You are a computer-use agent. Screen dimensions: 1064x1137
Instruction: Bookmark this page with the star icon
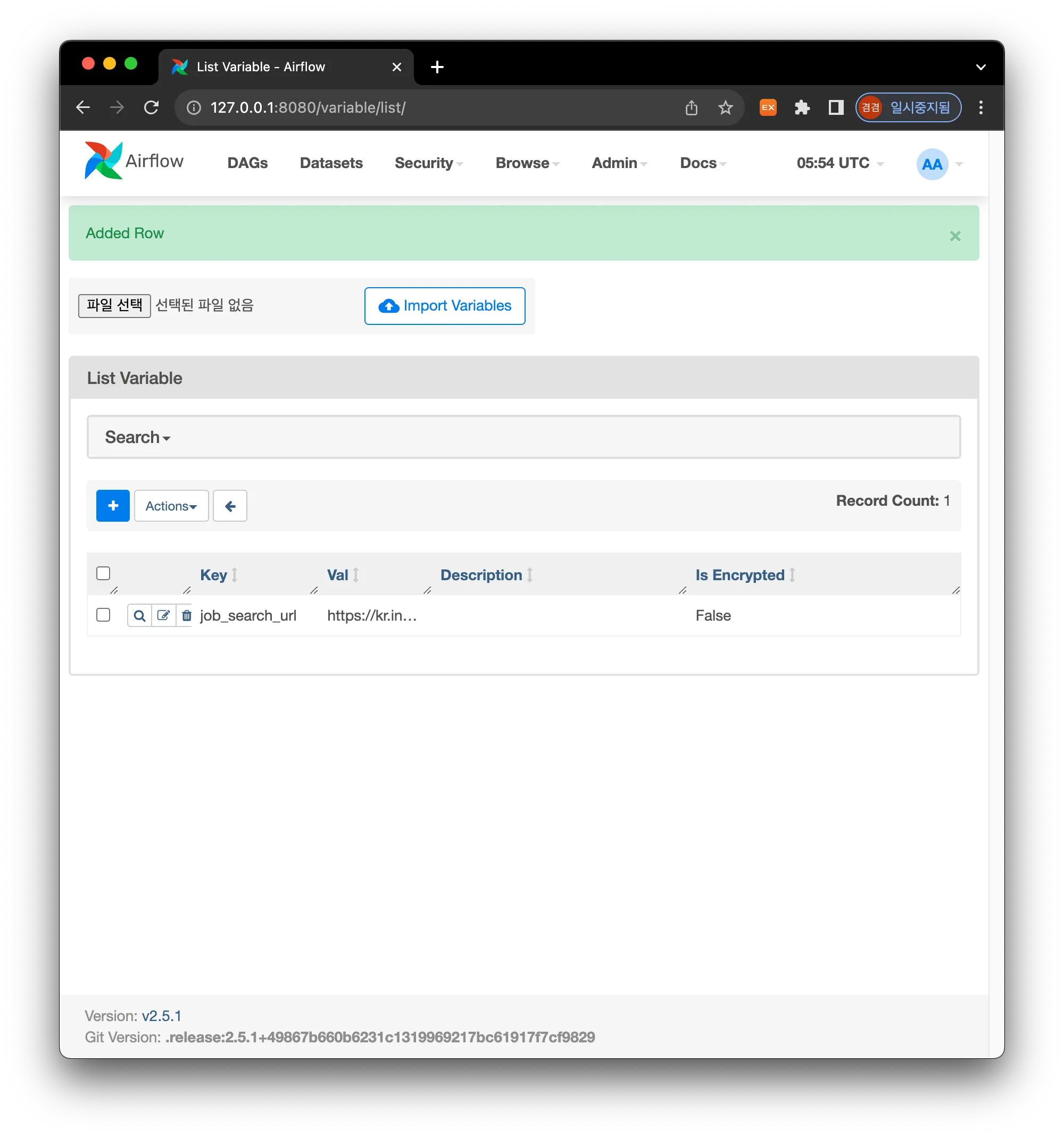click(x=725, y=107)
